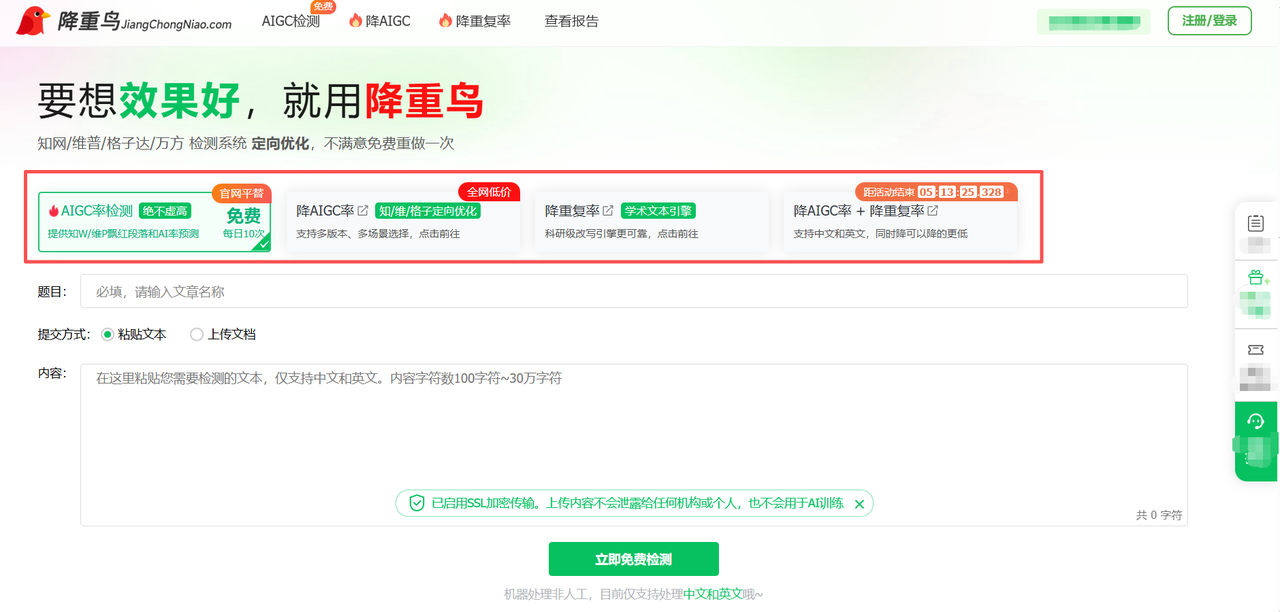The image size is (1280, 612).
Task: Click the blurred account banner at top right
Action: coord(1094,21)
